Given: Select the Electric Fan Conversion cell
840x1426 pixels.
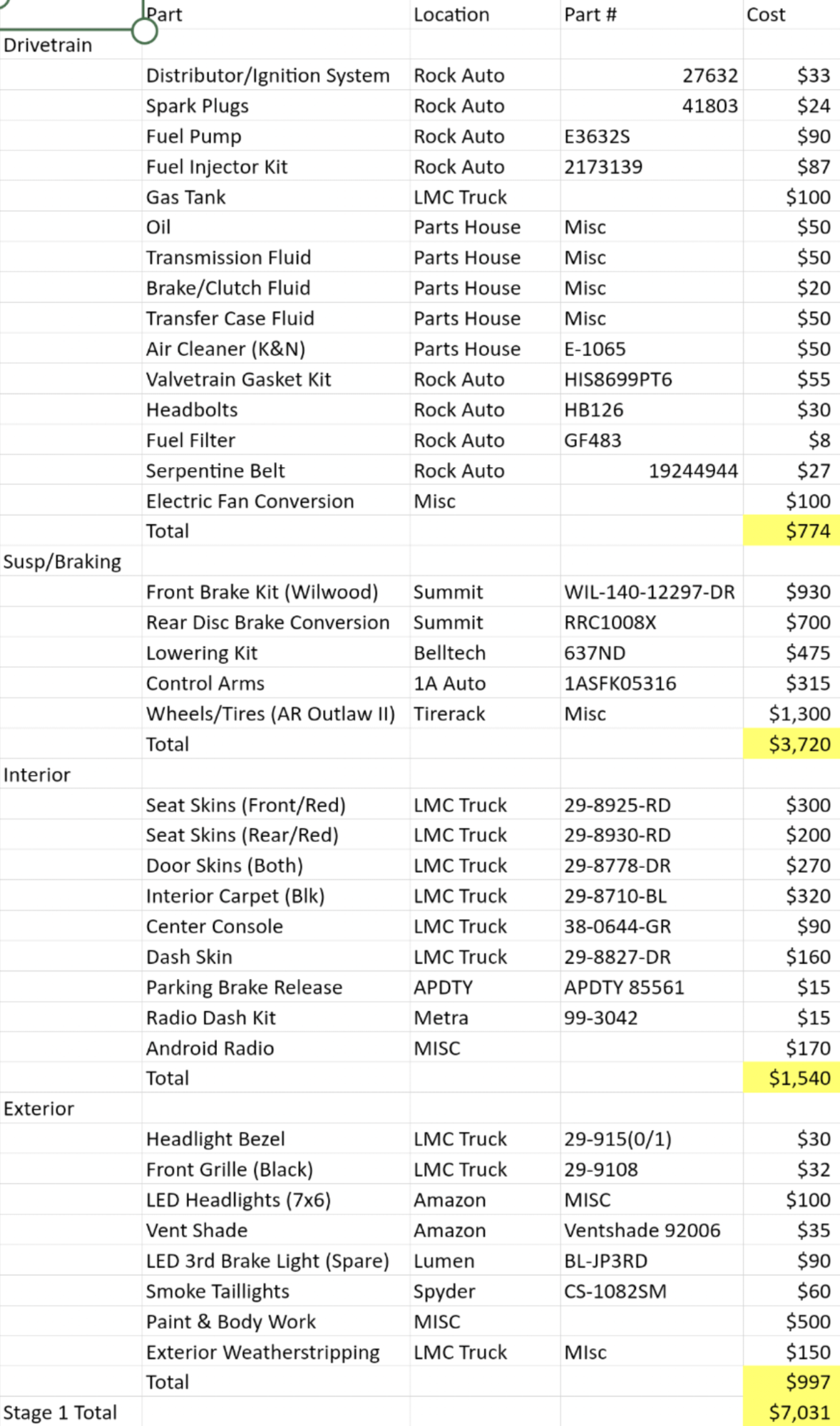Looking at the screenshot, I should click(x=250, y=501).
